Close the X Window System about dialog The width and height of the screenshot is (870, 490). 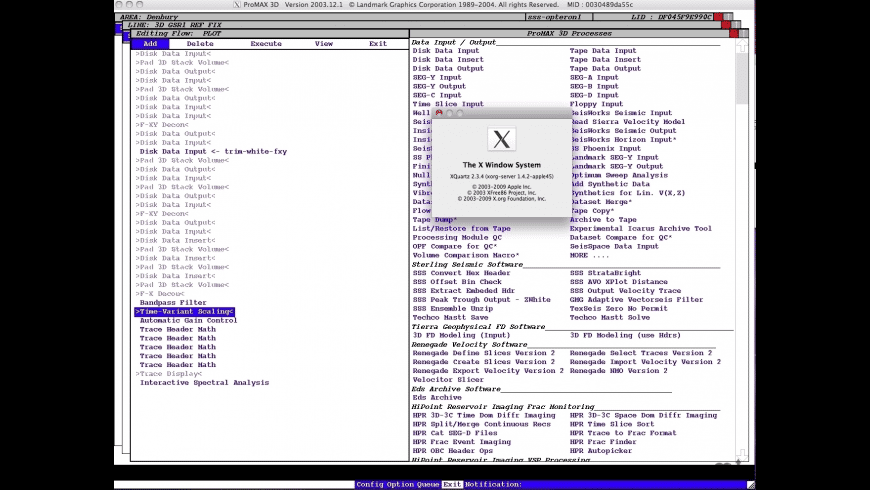coord(439,113)
